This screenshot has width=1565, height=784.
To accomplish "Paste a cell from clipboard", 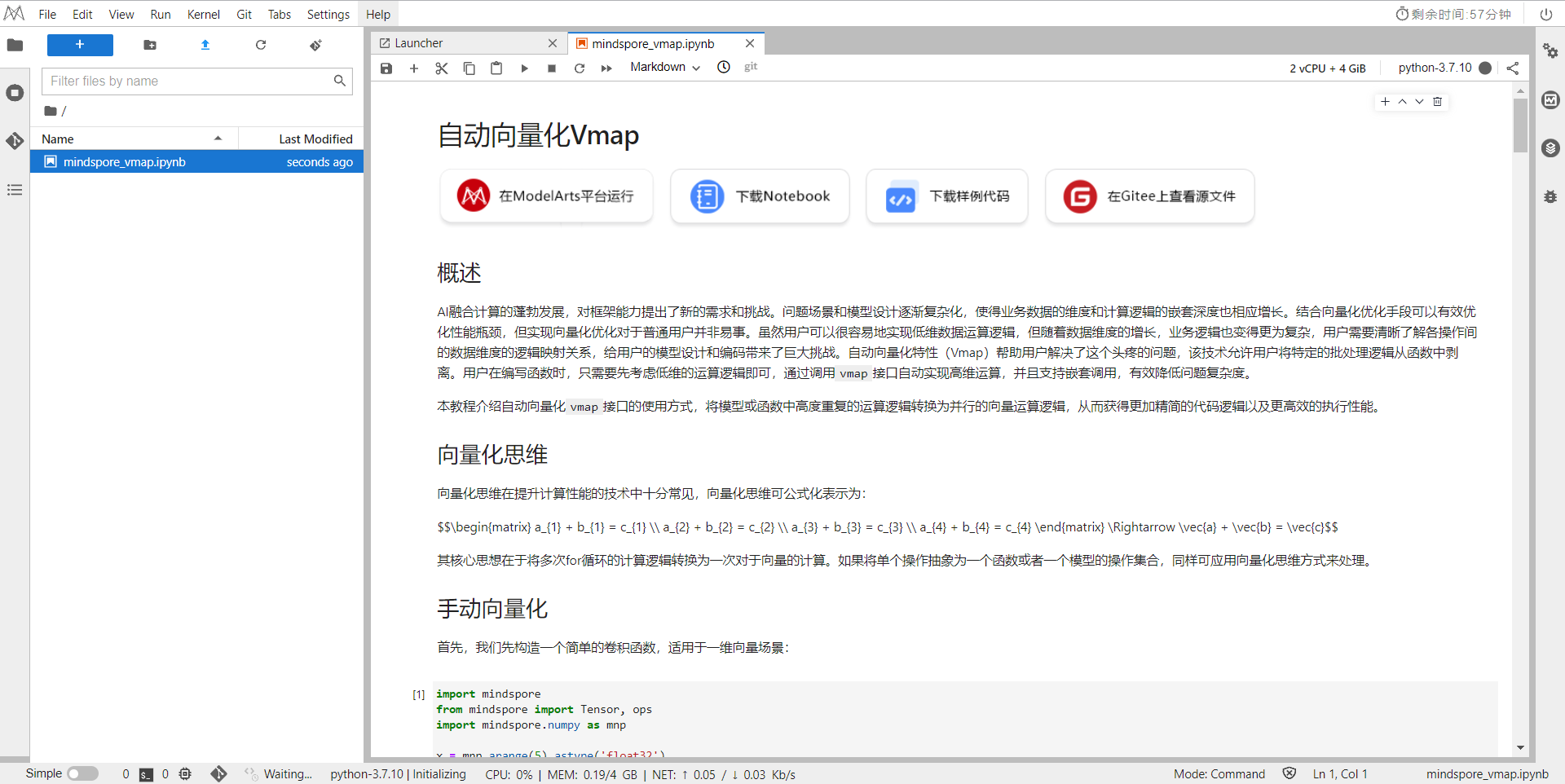I will click(496, 68).
